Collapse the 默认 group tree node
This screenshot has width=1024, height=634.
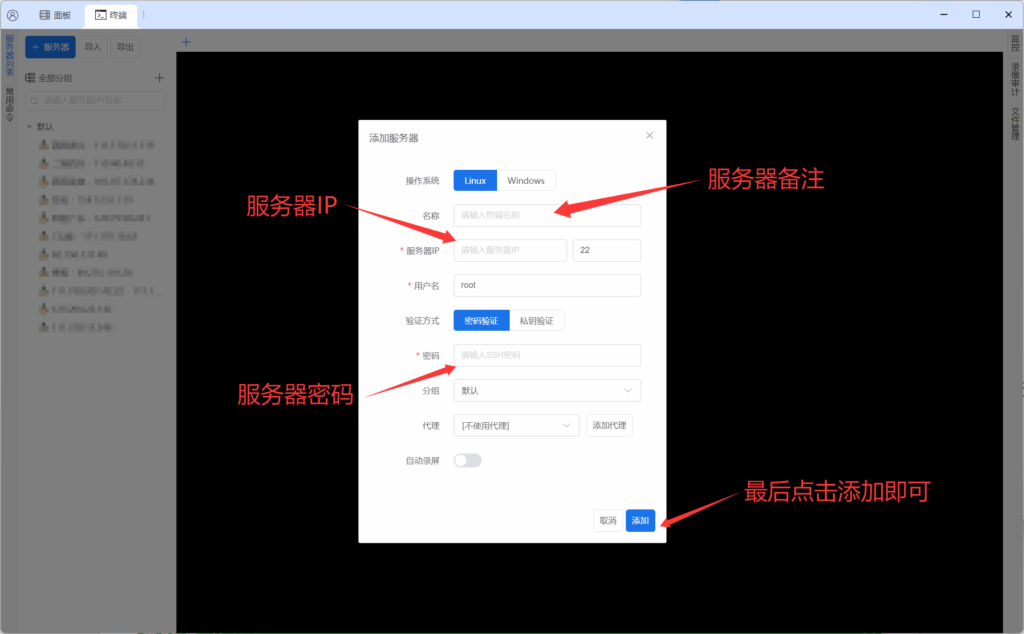[29, 127]
